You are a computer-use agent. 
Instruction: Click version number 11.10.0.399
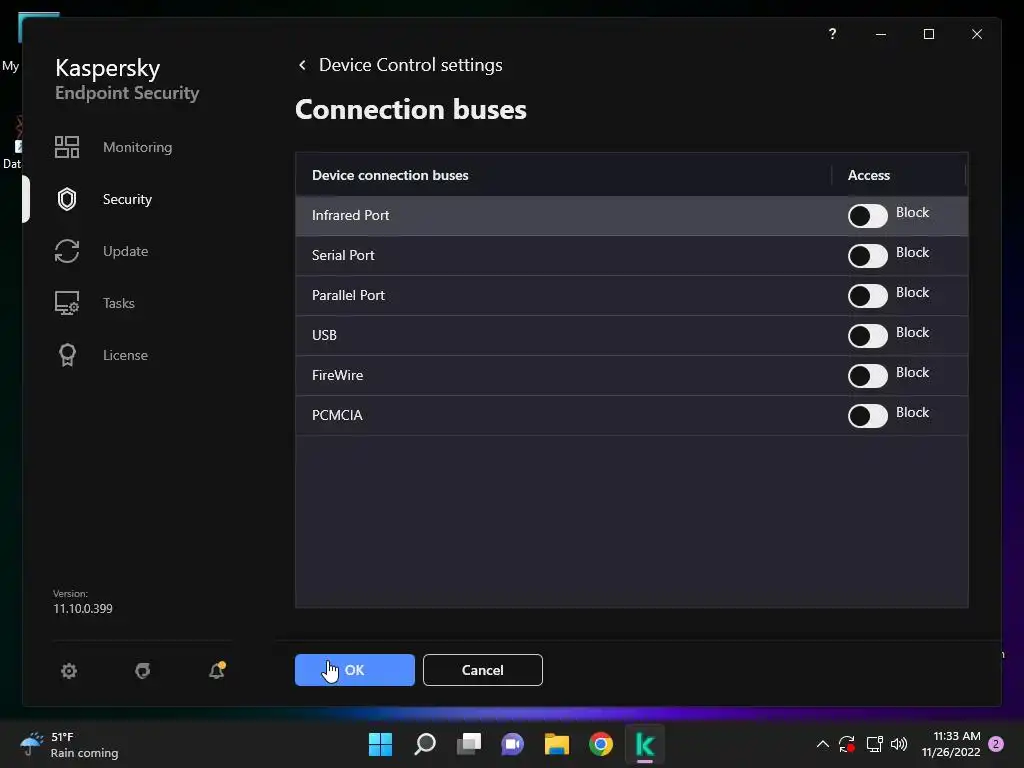[83, 609]
